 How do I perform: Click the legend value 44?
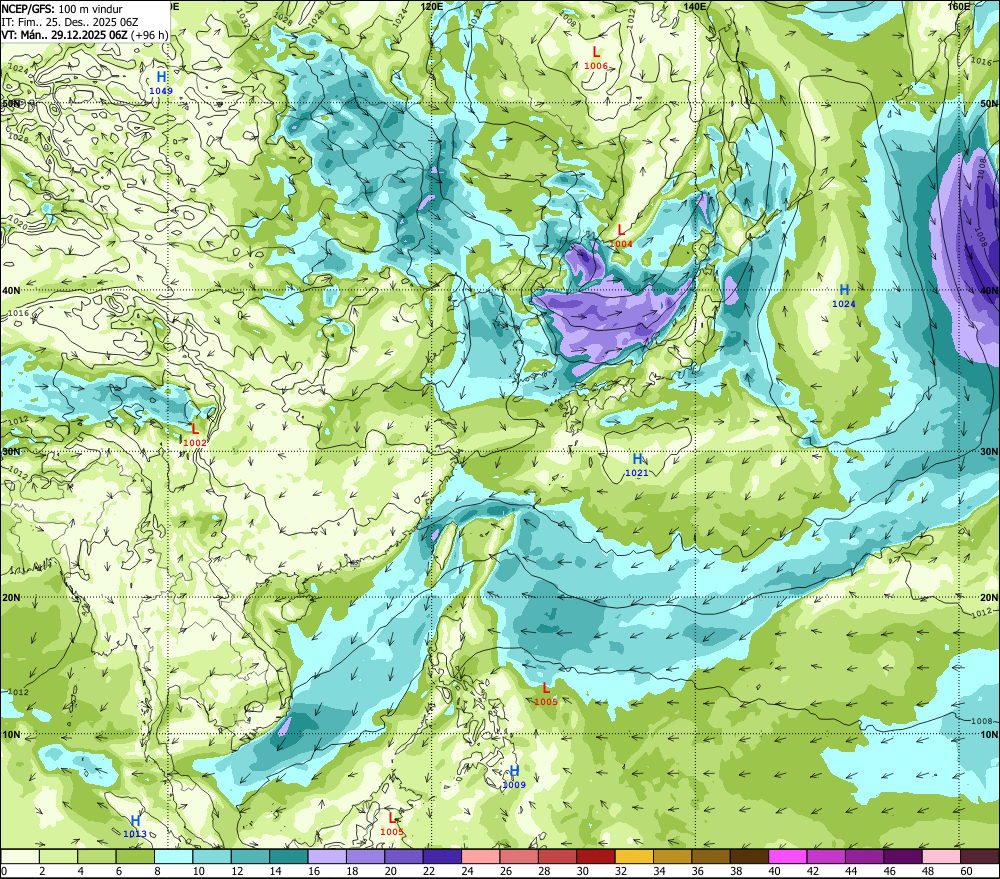851,871
